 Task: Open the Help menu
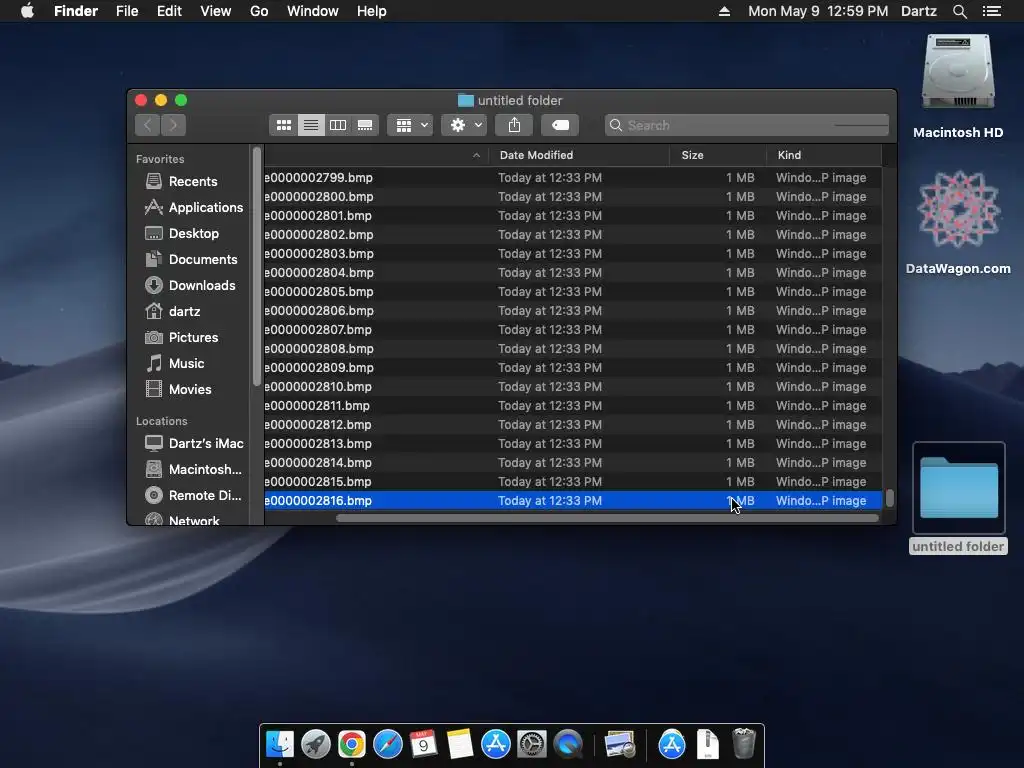point(372,11)
